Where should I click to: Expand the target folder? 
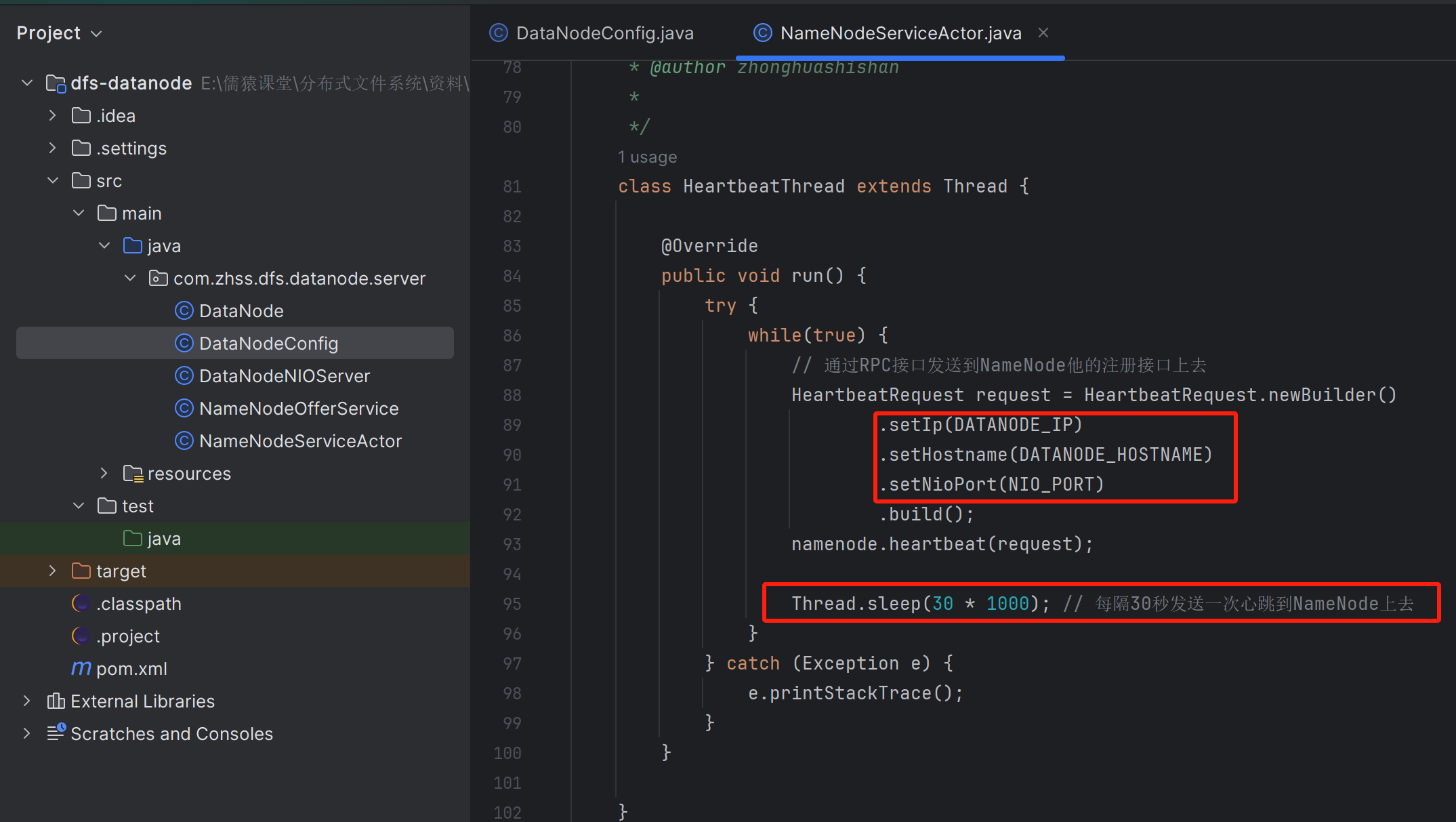[x=53, y=571]
